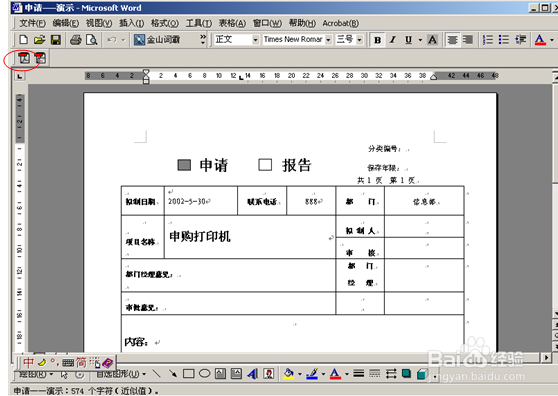Expand the undo history arrow
The image size is (558, 396).
click(123, 40)
